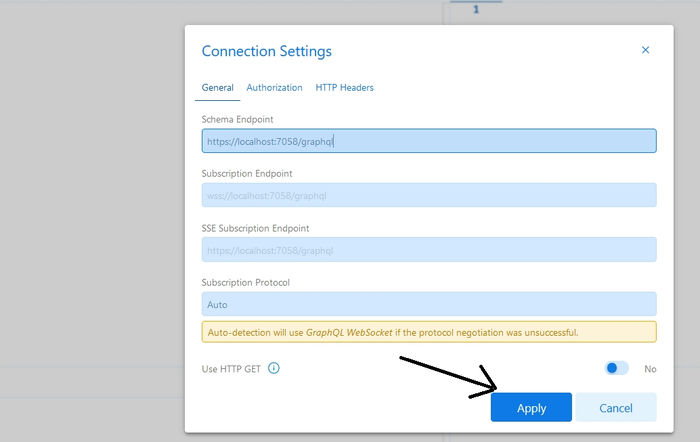This screenshot has width=700, height=442.
Task: Click the SSE Subscription Endpoint label
Action: pos(255,229)
